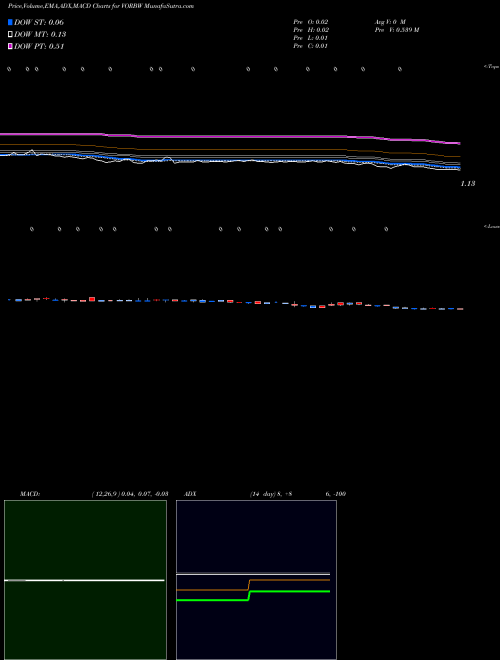This screenshot has height=660, width=500.
Task: Click the '6, -100' ADX value
Action: (x=336, y=494)
